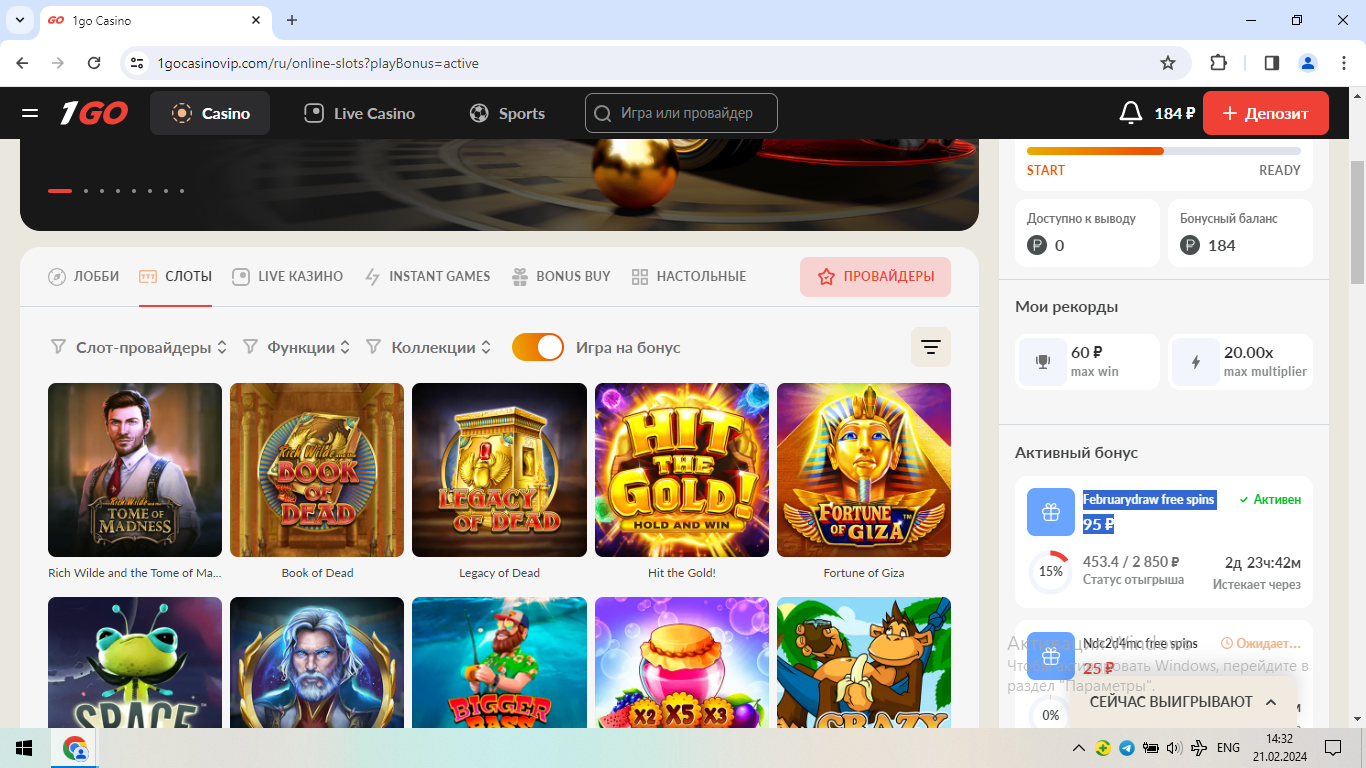This screenshot has width=1366, height=768.
Task: Switch to the Casino section
Action: click(210, 113)
